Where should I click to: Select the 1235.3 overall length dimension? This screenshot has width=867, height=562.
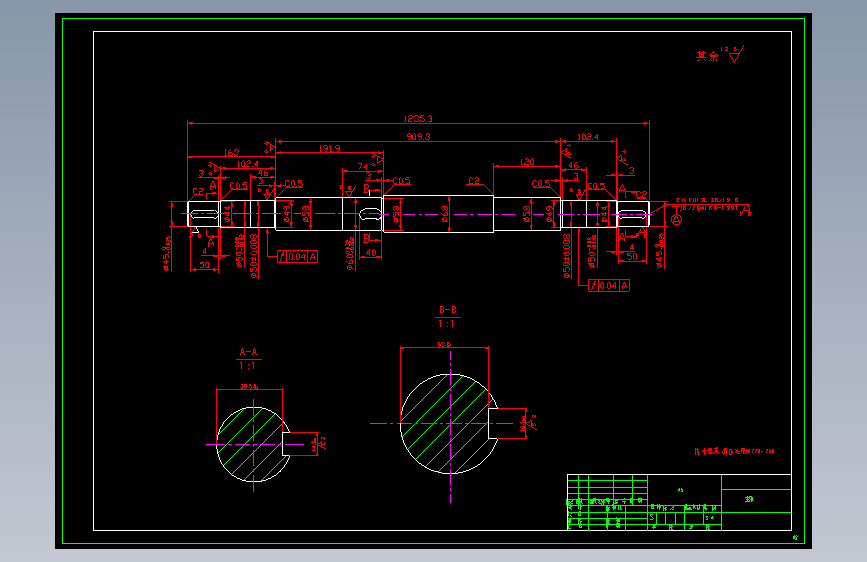418,118
